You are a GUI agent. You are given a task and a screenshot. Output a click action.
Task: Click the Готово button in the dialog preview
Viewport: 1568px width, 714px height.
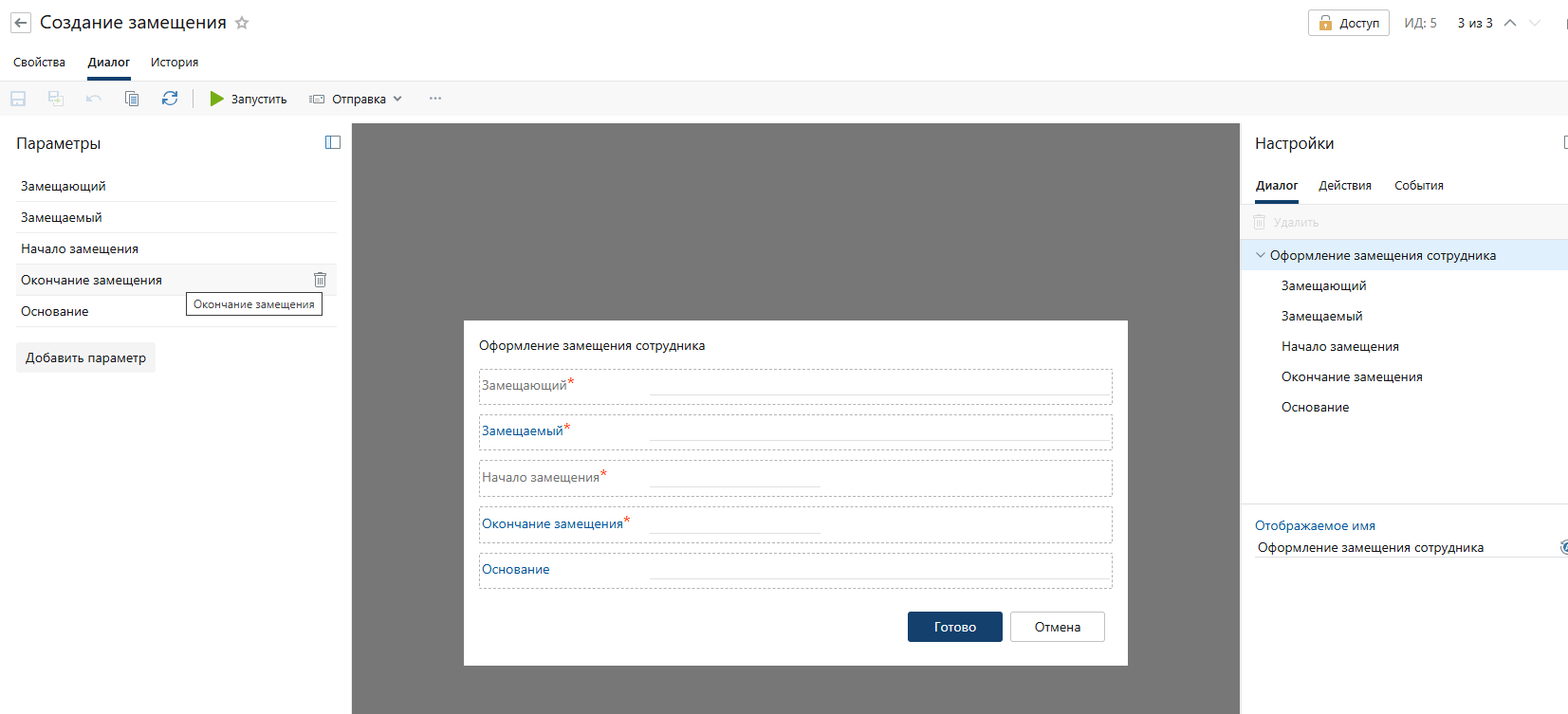(954, 627)
